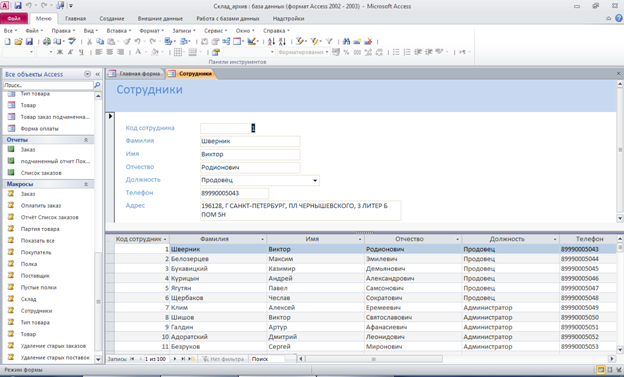Click the Нет фильтра button

click(x=224, y=359)
